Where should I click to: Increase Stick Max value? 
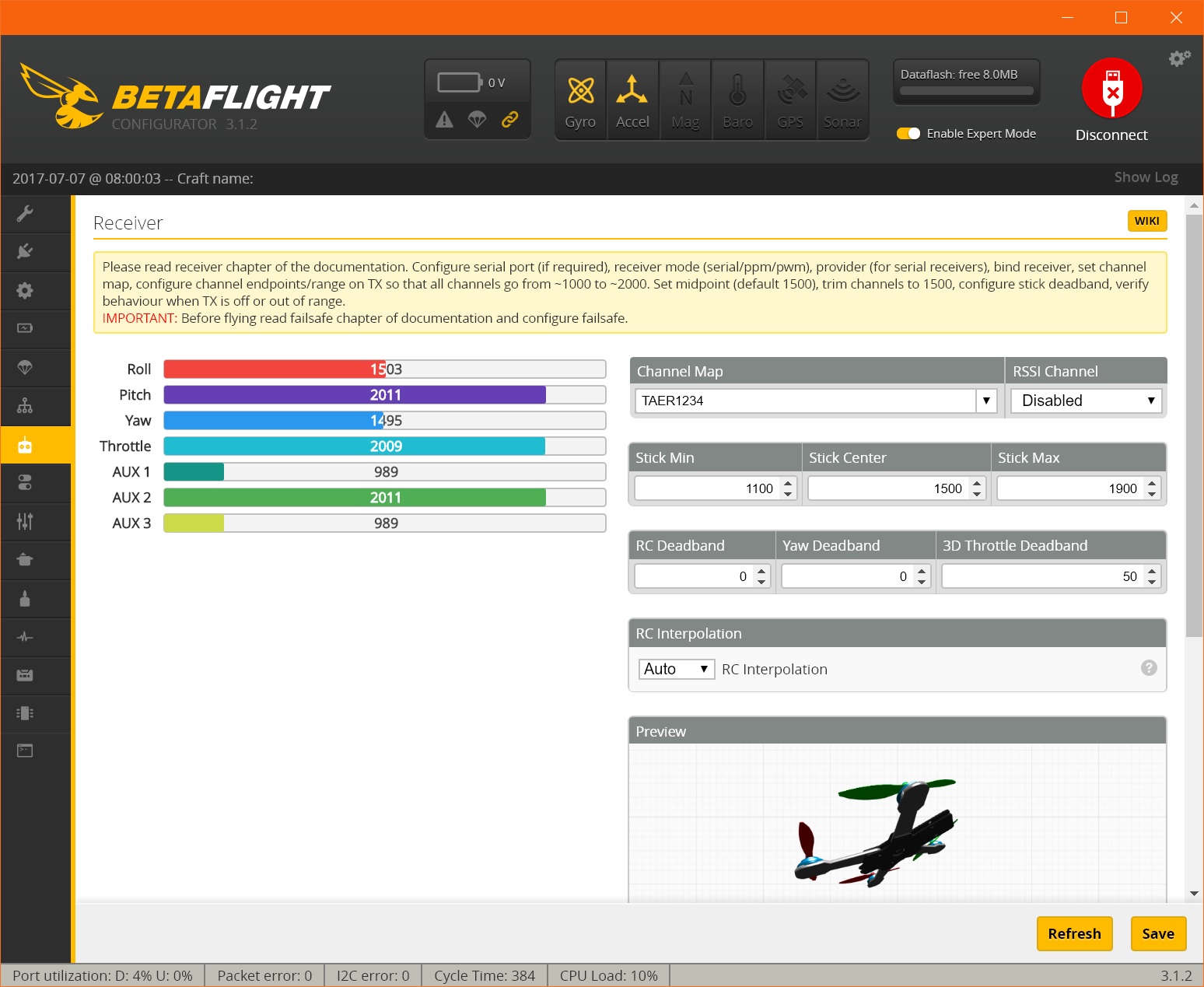click(1152, 483)
